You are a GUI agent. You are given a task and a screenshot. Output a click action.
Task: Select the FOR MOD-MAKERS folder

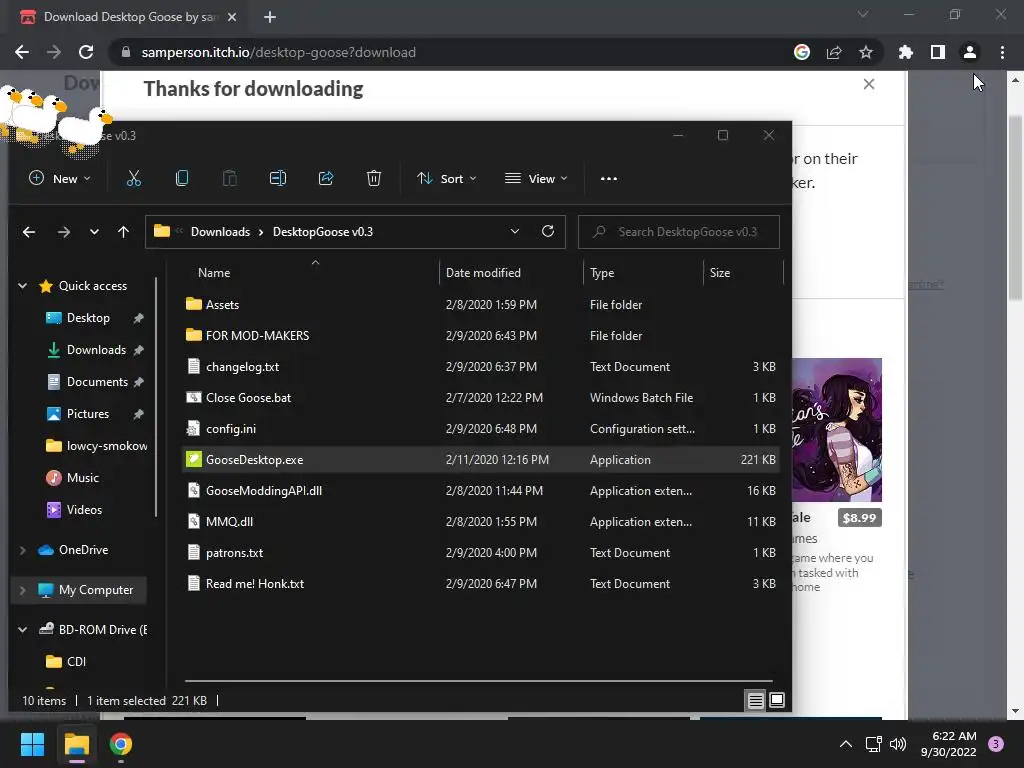pyautogui.click(x=481, y=336)
